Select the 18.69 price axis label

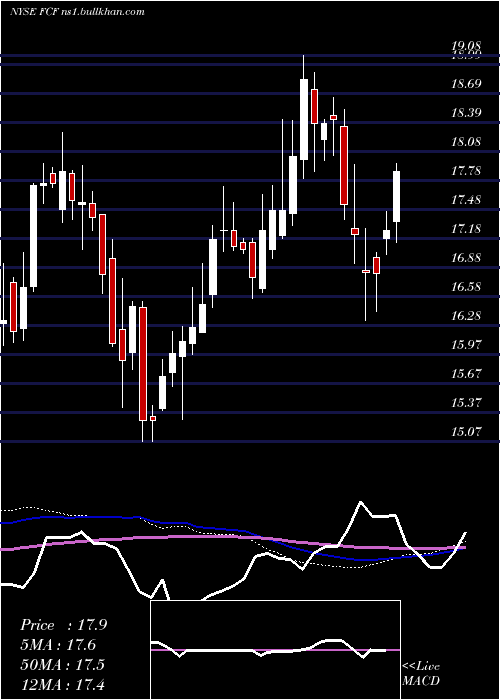[x=466, y=83]
